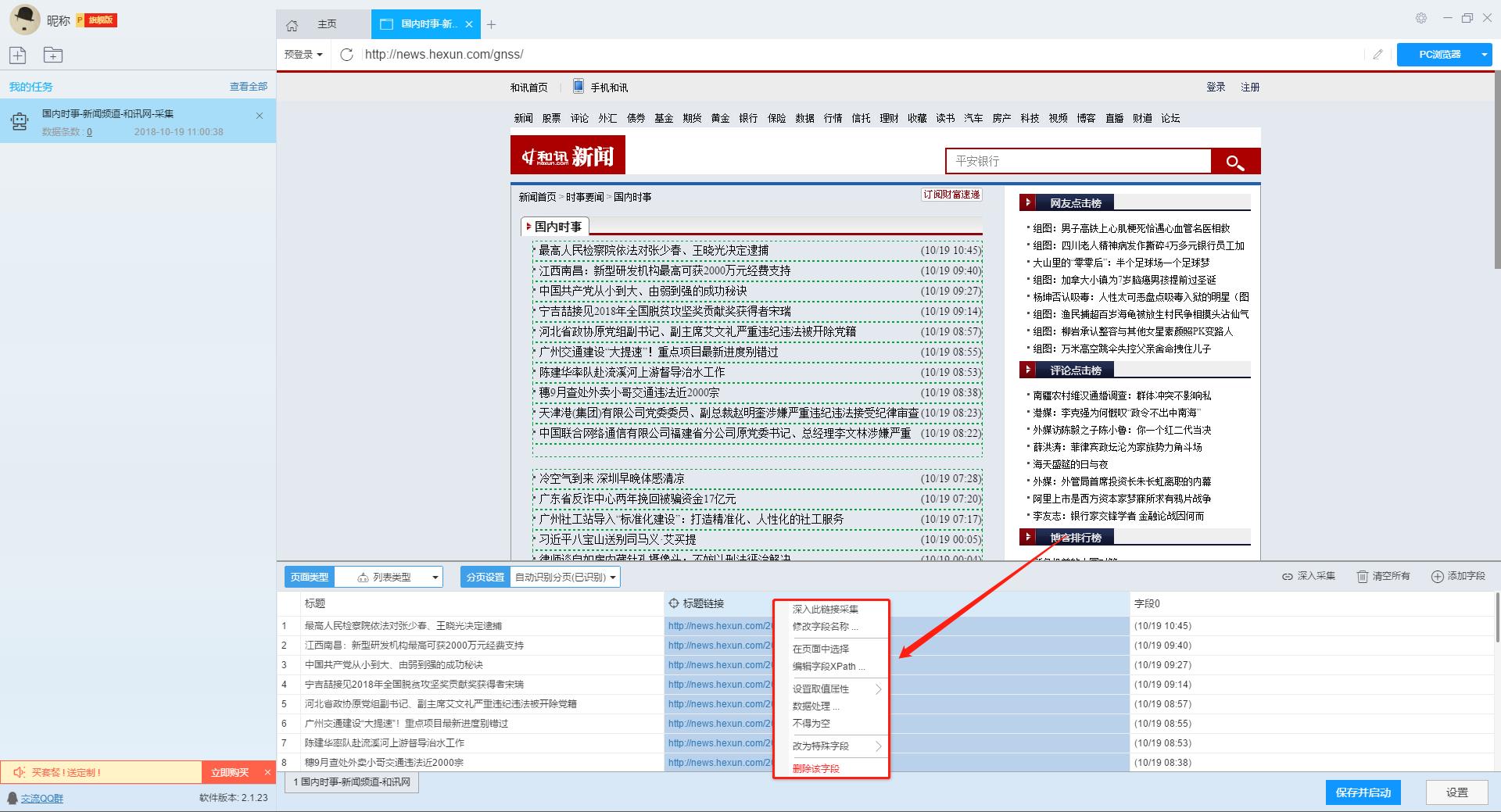
Task: Click 注册 link on hexun page
Action: [1250, 87]
